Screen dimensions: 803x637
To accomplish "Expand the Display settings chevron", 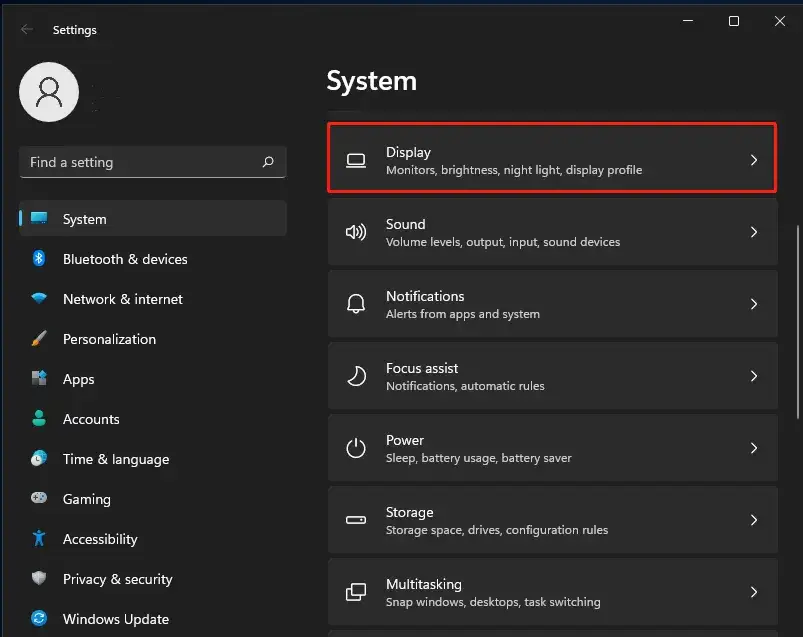I will point(754,158).
